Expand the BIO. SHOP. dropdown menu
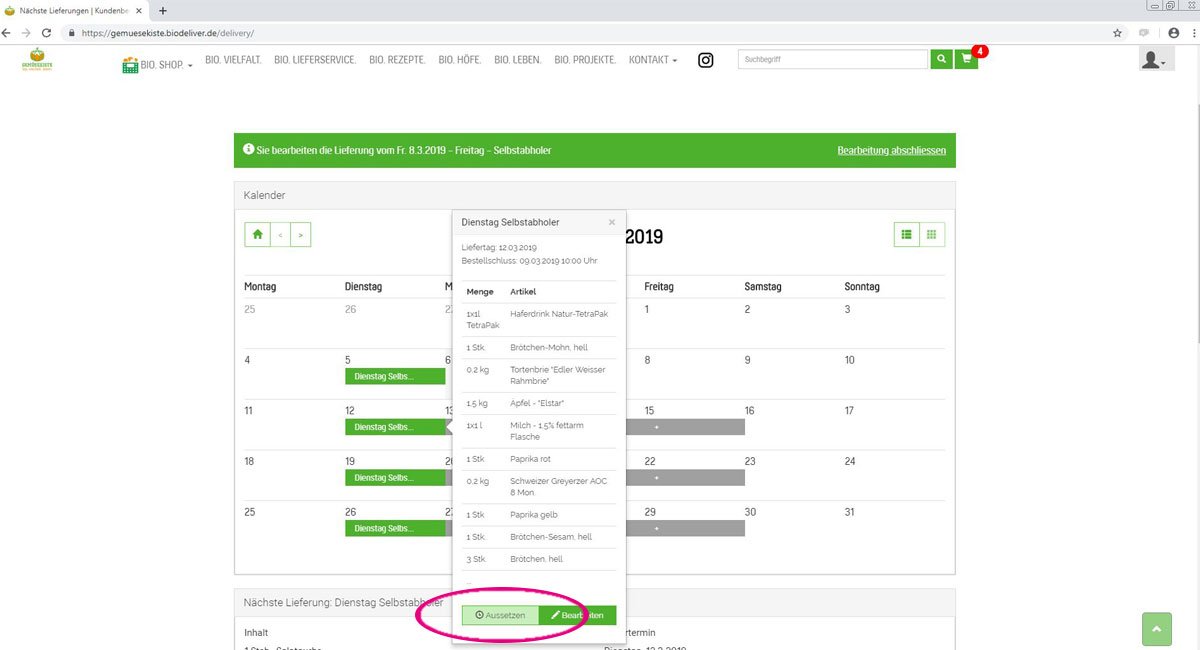 click(x=158, y=65)
